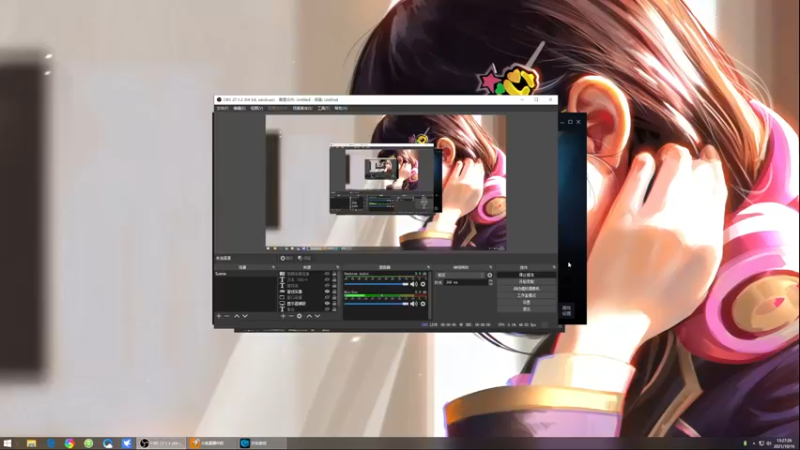Remove the selected scene with the minus icon

click(x=227, y=316)
